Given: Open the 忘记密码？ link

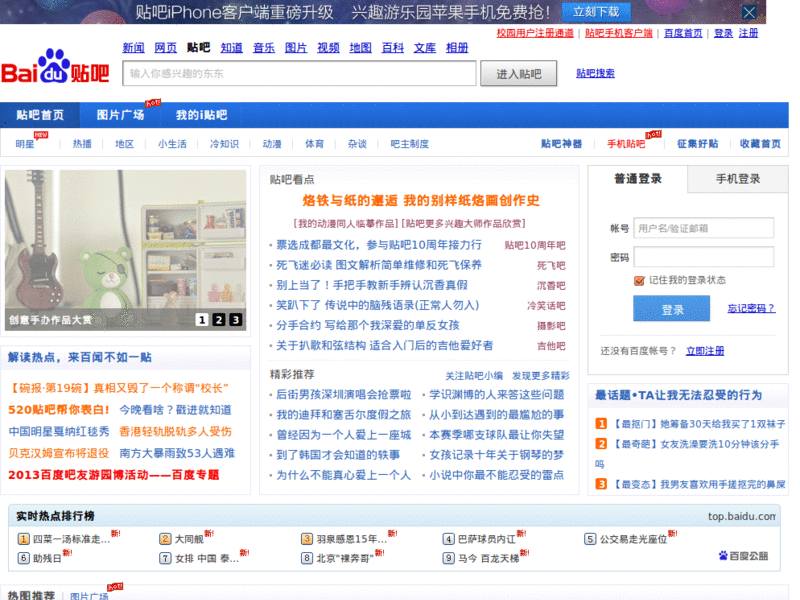Looking at the screenshot, I should [752, 308].
